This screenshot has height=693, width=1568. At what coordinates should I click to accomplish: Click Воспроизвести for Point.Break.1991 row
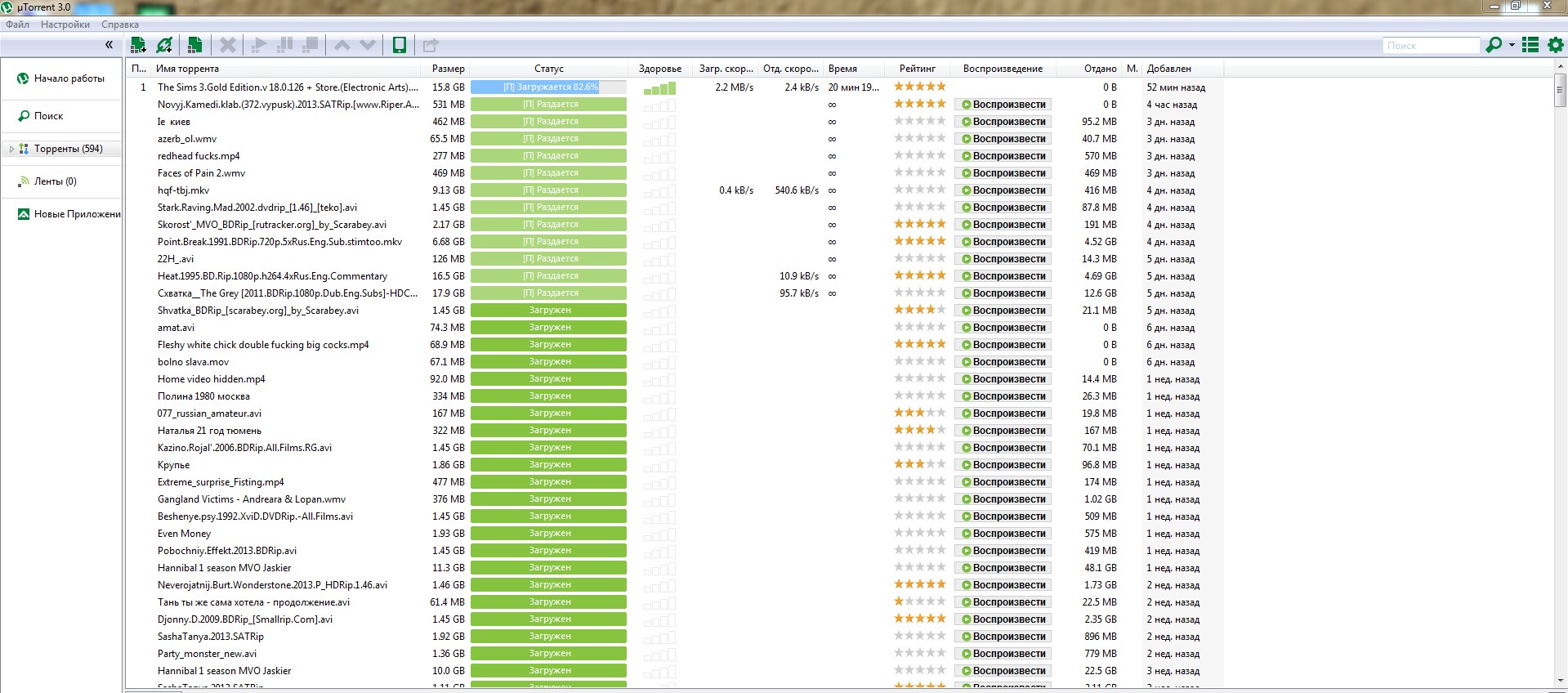[x=1003, y=242]
